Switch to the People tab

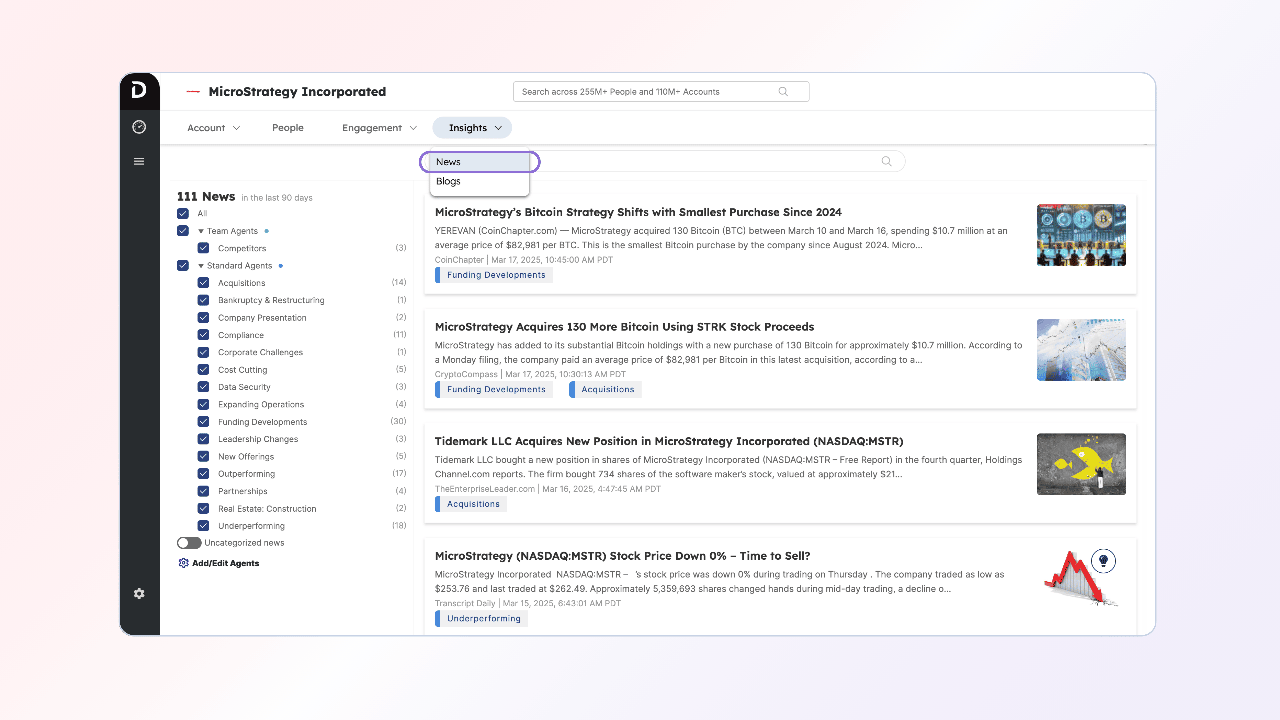(288, 128)
